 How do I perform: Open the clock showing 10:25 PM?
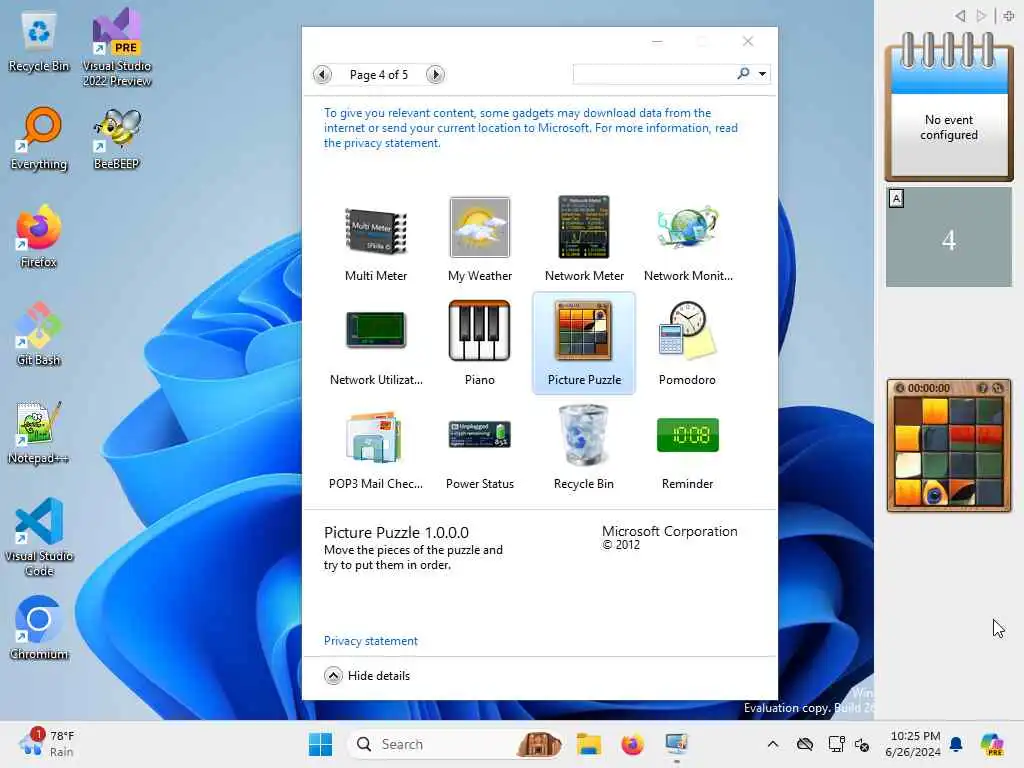coord(914,744)
